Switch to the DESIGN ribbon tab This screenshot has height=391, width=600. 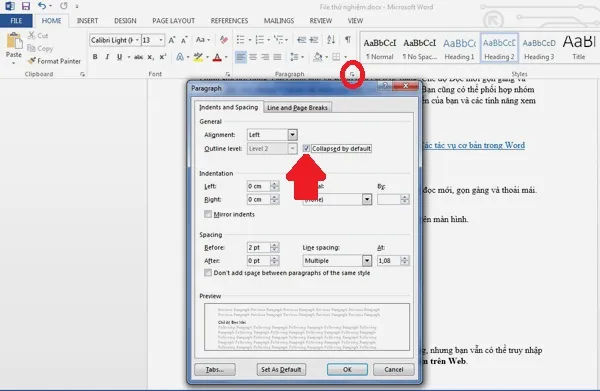[125, 21]
